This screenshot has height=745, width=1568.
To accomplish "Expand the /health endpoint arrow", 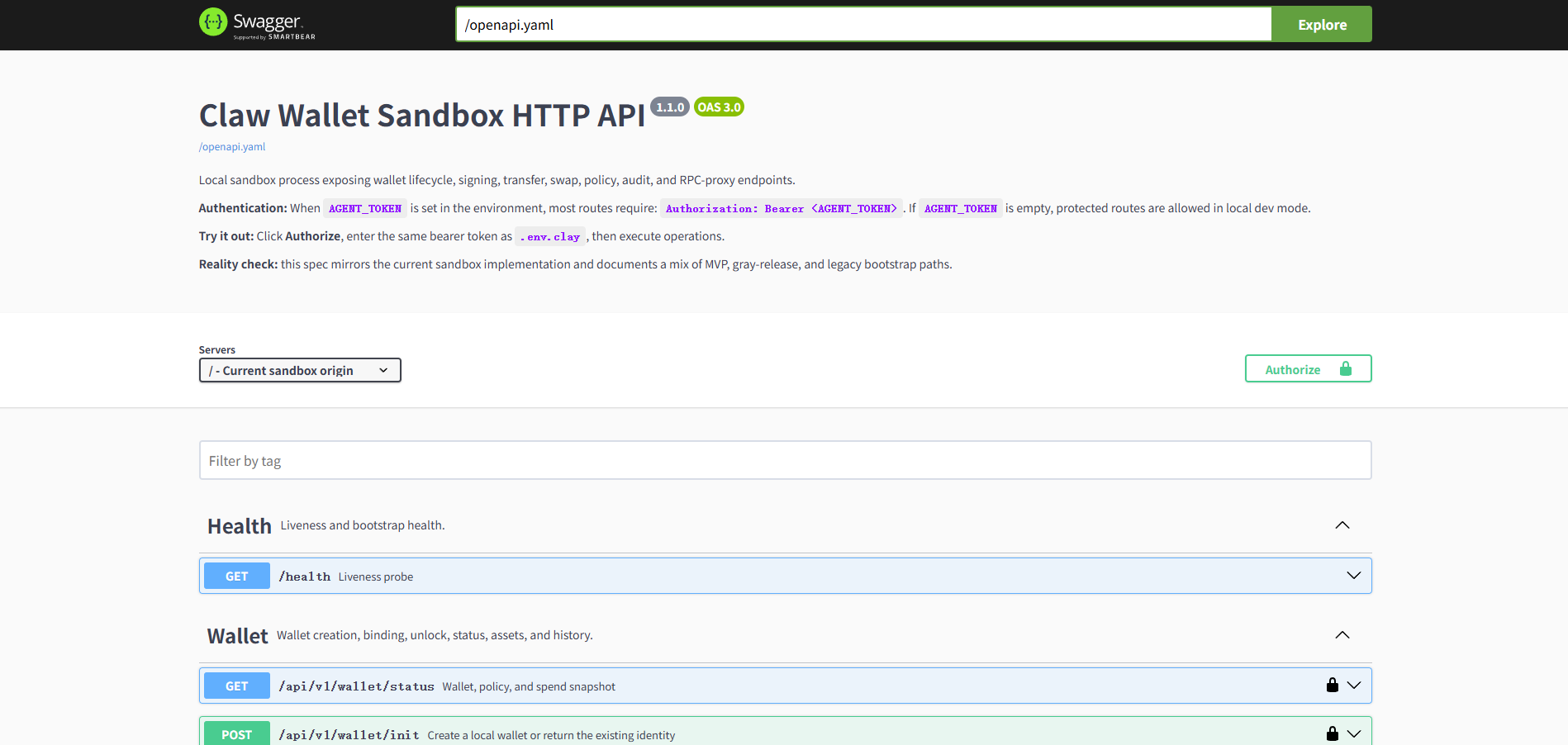I will (x=1353, y=576).
